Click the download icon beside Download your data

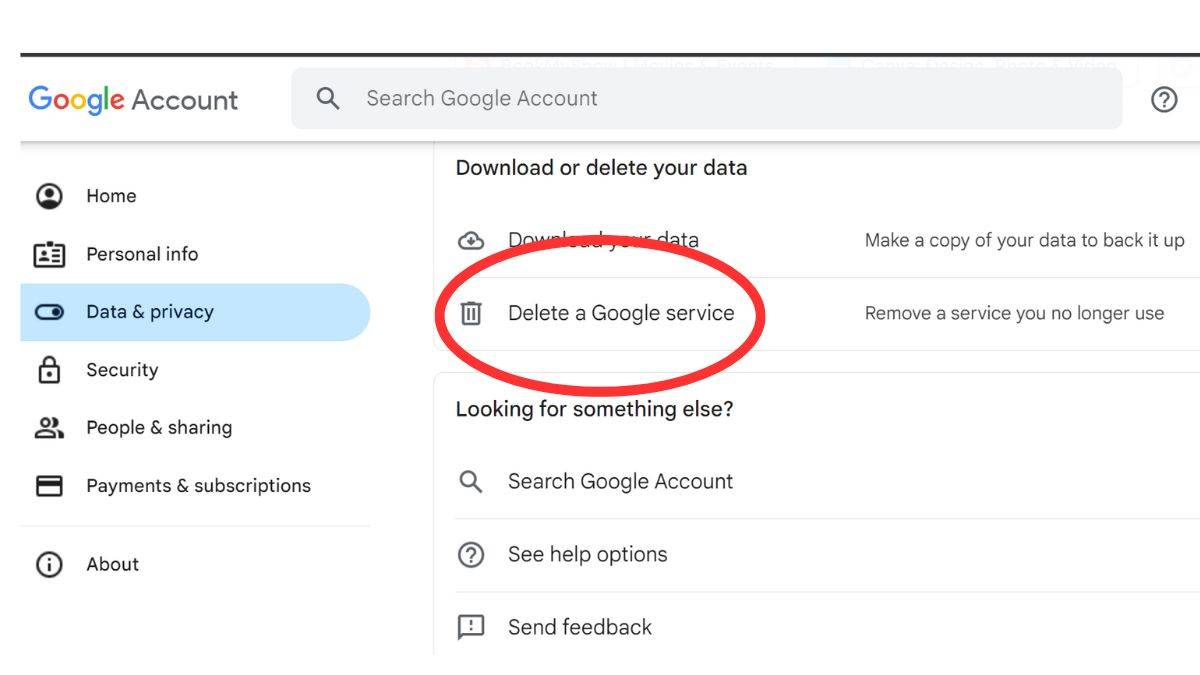[x=471, y=240]
